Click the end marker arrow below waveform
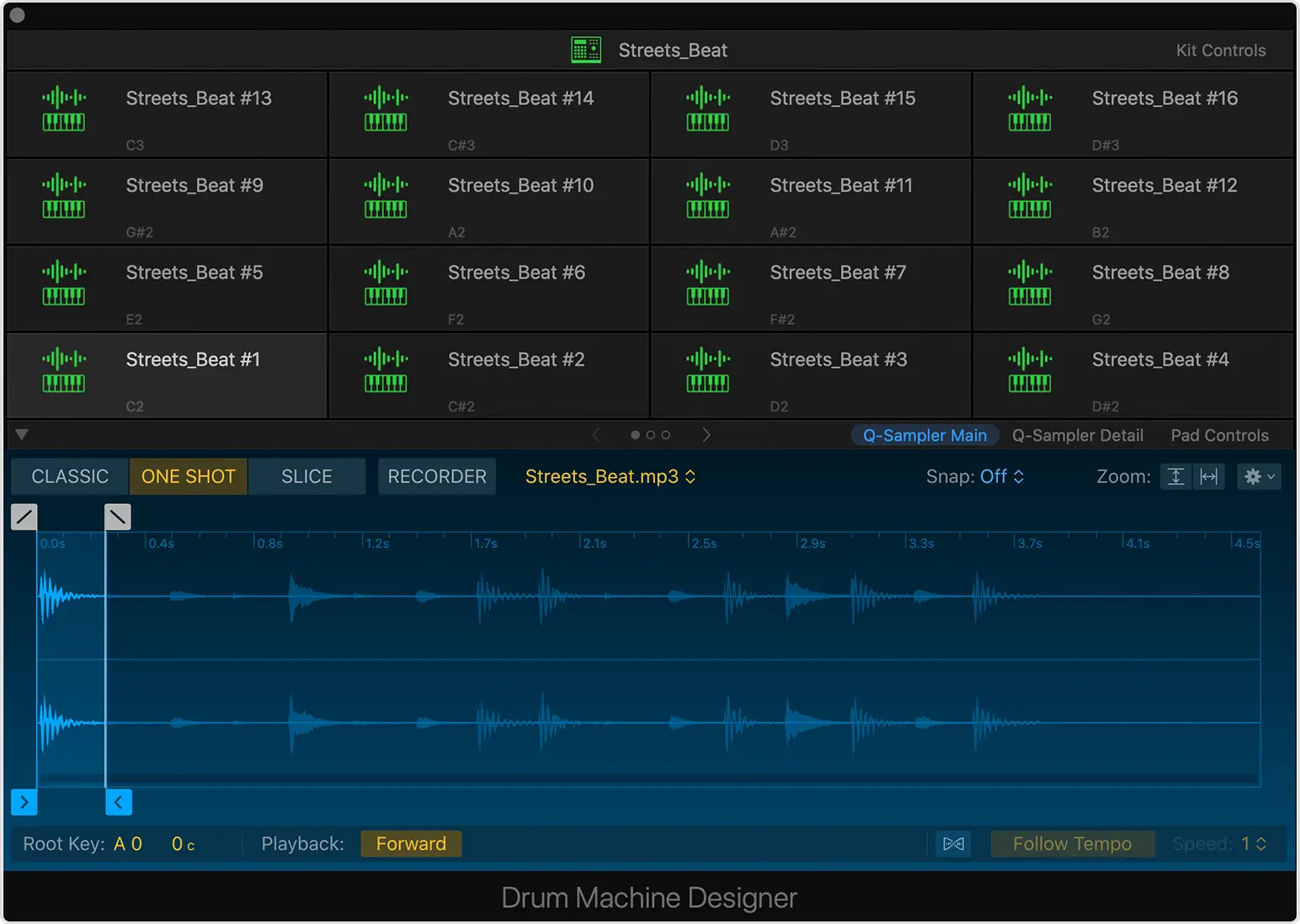1300x924 pixels. 119,802
